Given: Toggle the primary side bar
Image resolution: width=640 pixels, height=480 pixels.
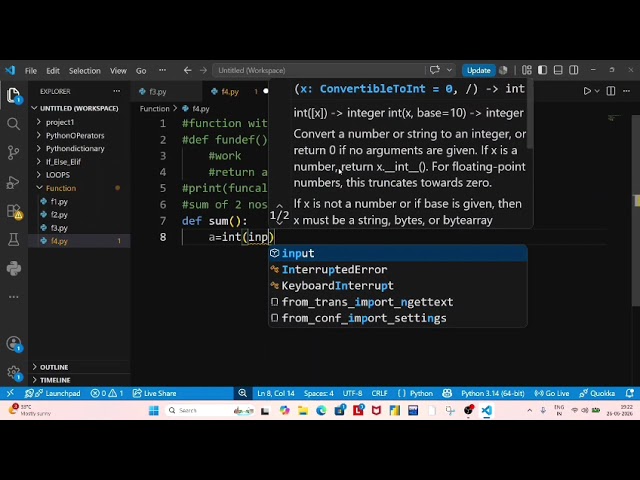Looking at the screenshot, I should coord(542,70).
